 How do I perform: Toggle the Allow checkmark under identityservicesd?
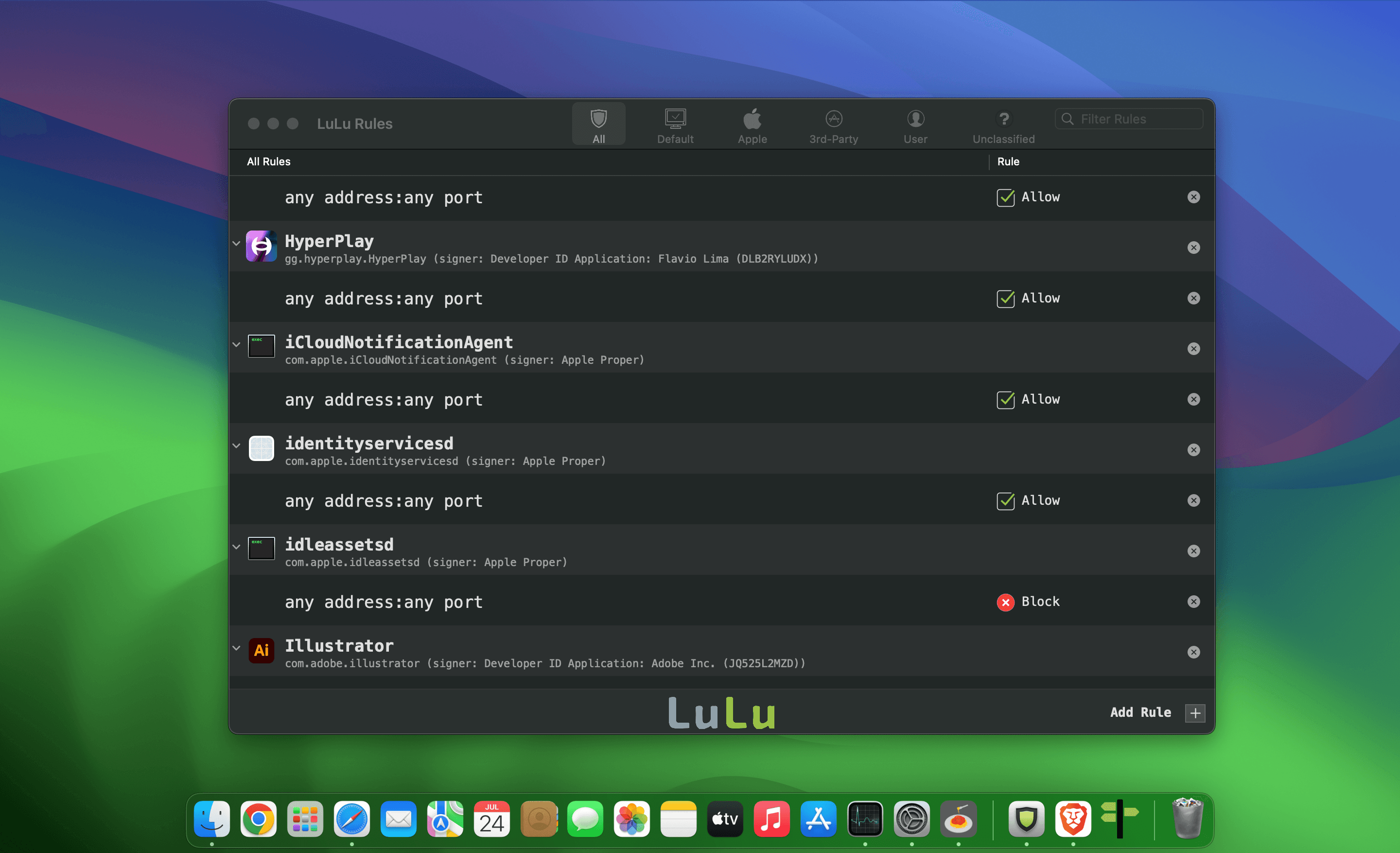point(1005,500)
